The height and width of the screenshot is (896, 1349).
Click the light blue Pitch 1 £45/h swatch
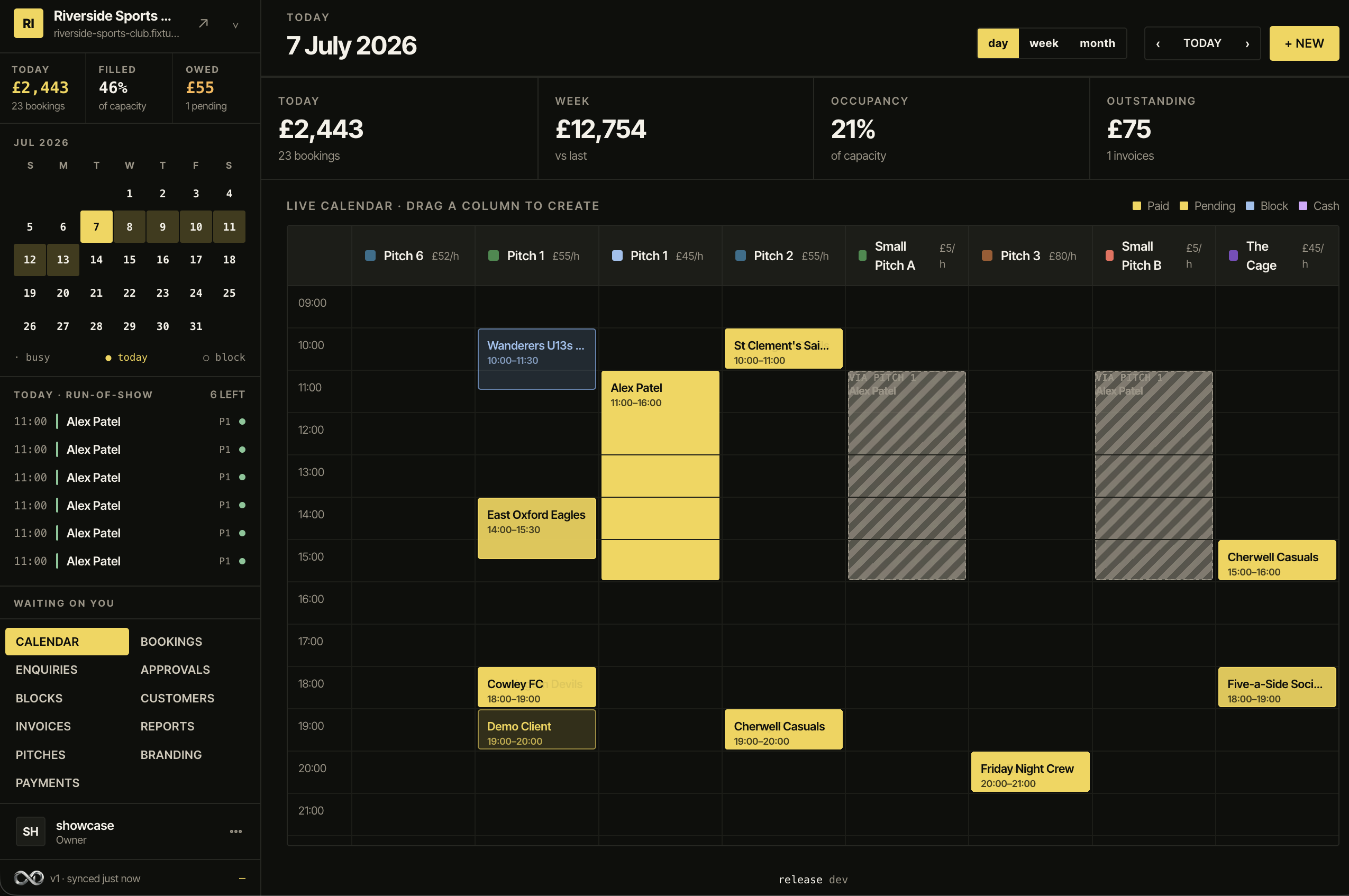pyautogui.click(x=617, y=255)
